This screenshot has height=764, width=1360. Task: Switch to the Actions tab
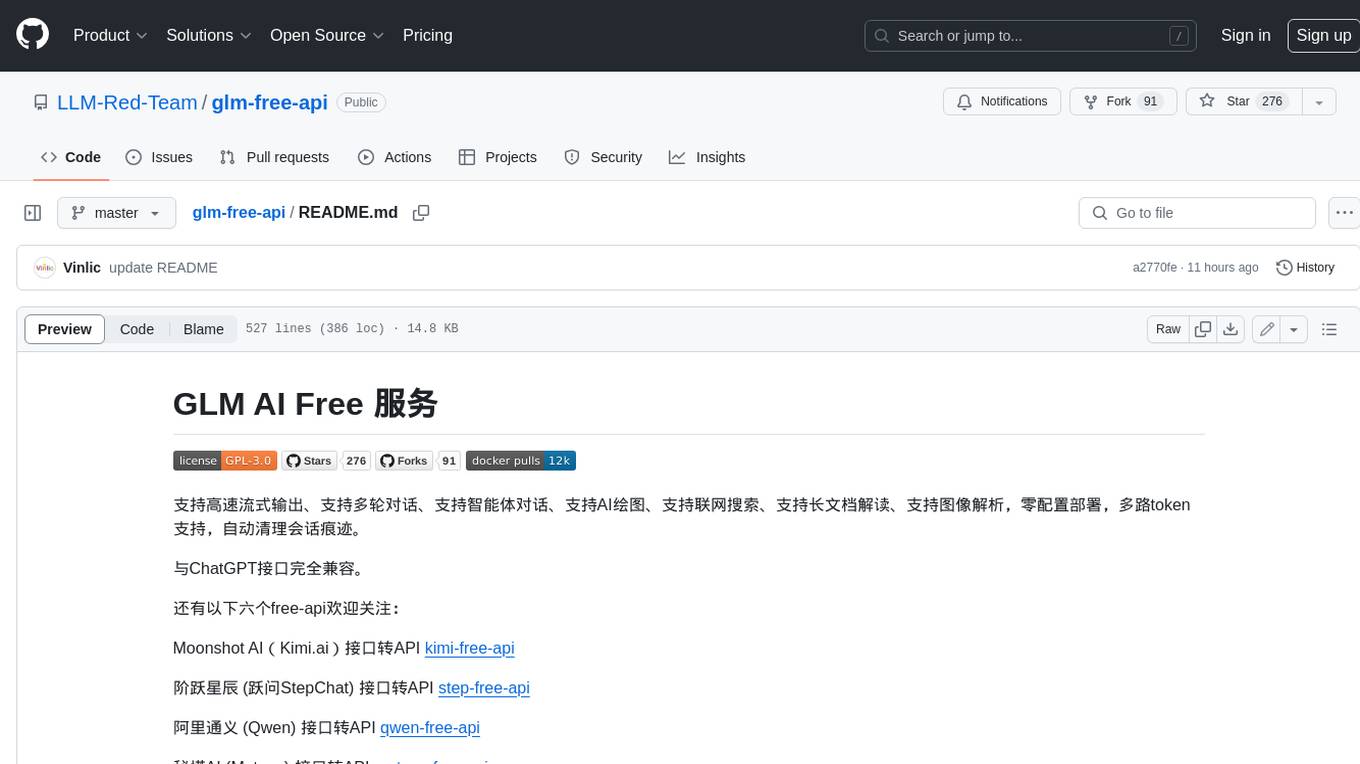coord(395,157)
